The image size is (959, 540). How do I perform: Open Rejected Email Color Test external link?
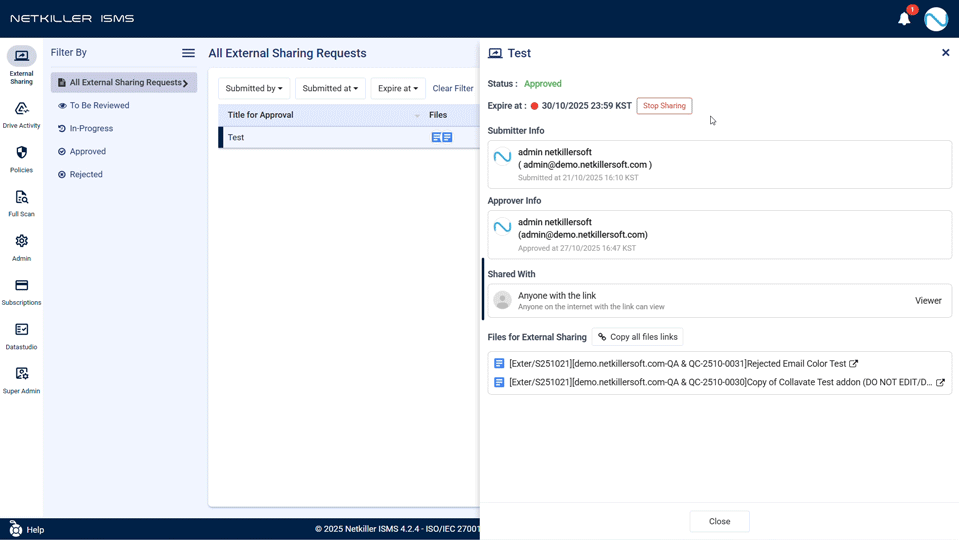click(x=853, y=364)
